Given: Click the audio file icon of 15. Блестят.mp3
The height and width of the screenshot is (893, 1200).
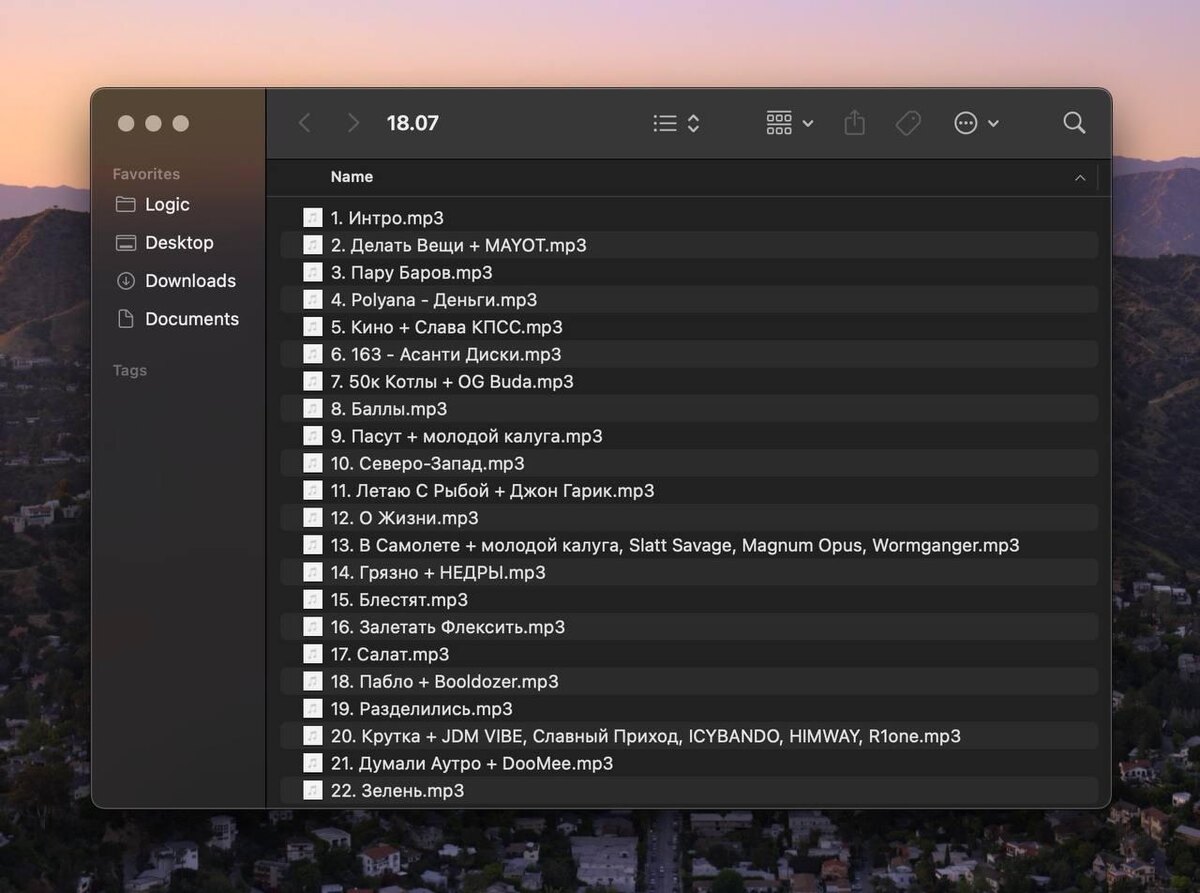Looking at the screenshot, I should click(x=313, y=599).
